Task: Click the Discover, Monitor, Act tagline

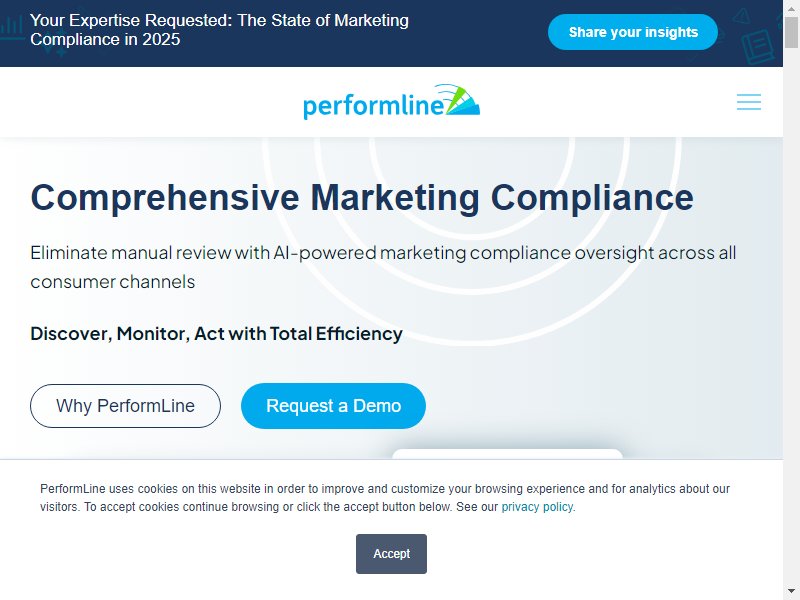Action: click(x=216, y=334)
